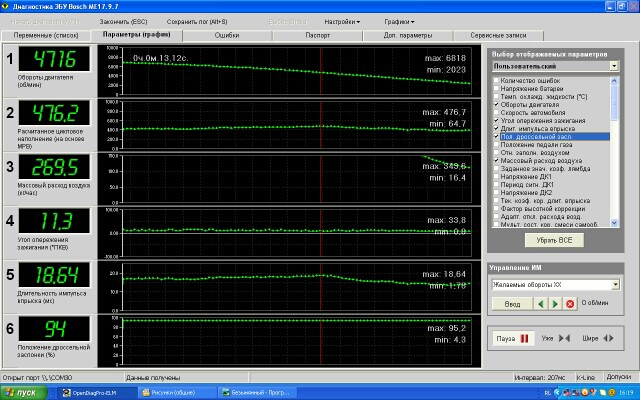This screenshot has width=640, height=400.
Task: Select Параметры (график) tab
Action: pos(136,35)
